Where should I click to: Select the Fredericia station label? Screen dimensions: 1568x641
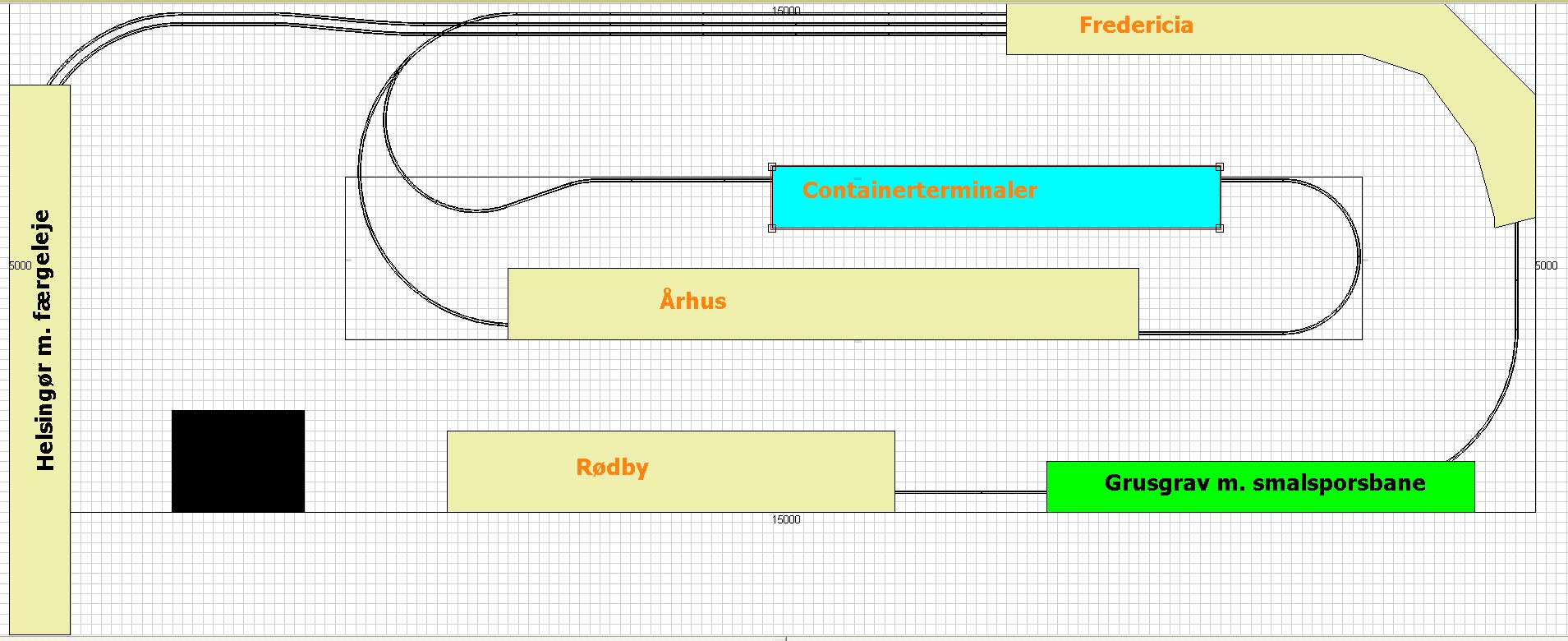1136,25
